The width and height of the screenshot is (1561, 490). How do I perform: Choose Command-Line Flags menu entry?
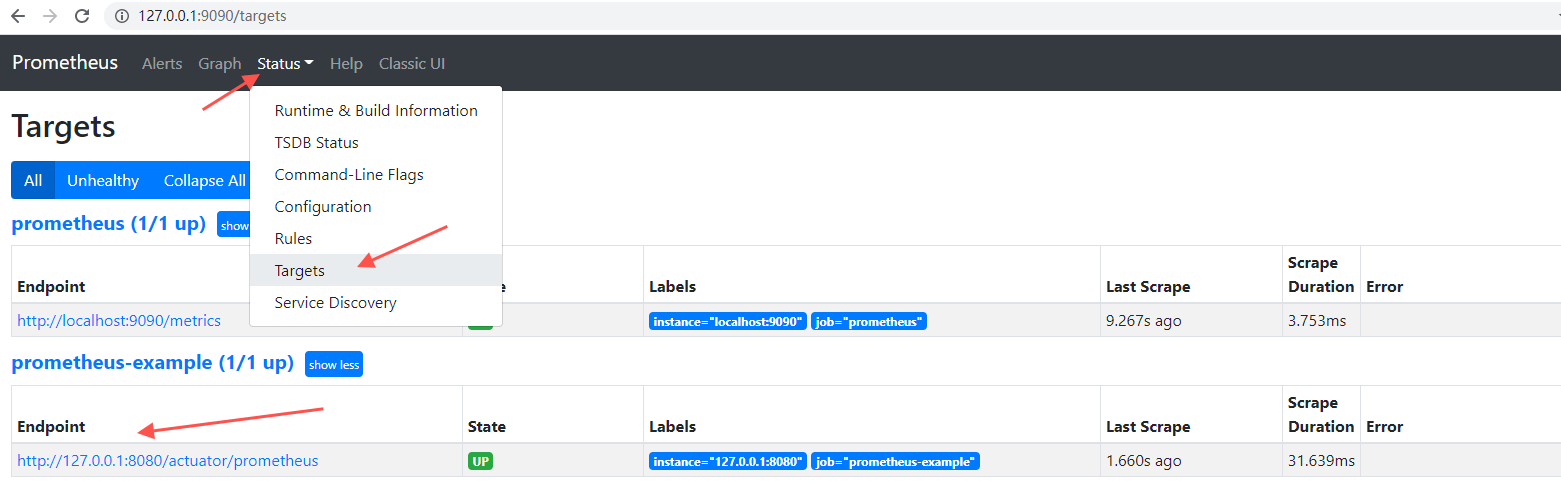coord(349,174)
